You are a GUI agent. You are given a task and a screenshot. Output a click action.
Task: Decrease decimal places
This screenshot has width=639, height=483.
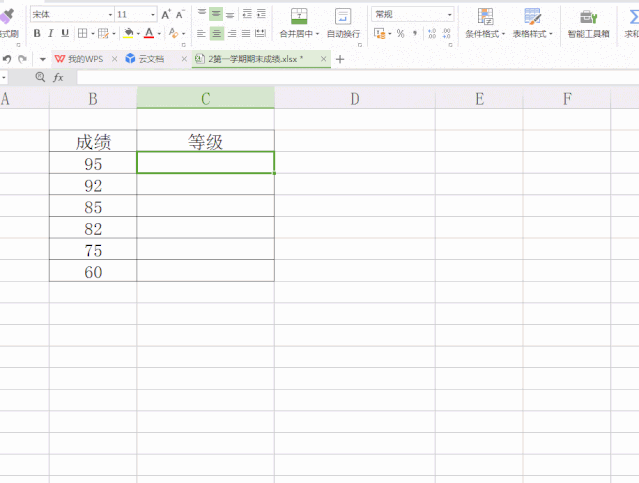[x=447, y=33]
